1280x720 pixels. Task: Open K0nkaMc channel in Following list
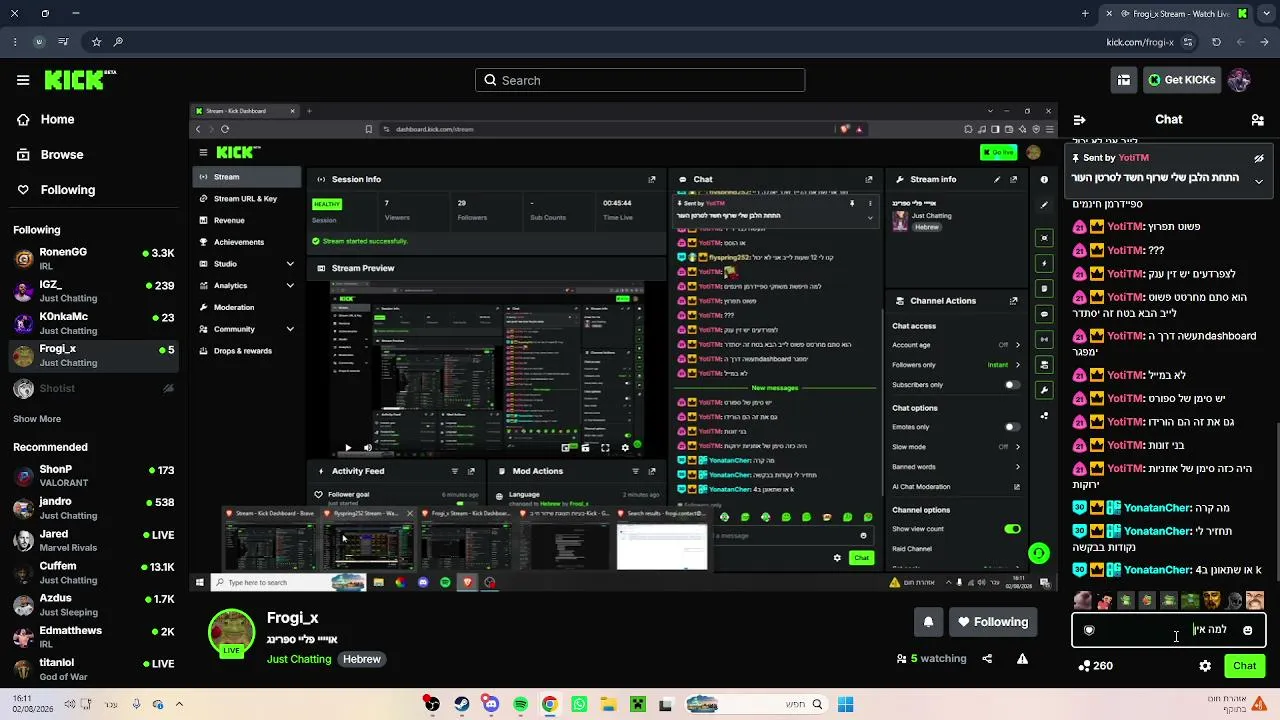tap(93, 323)
